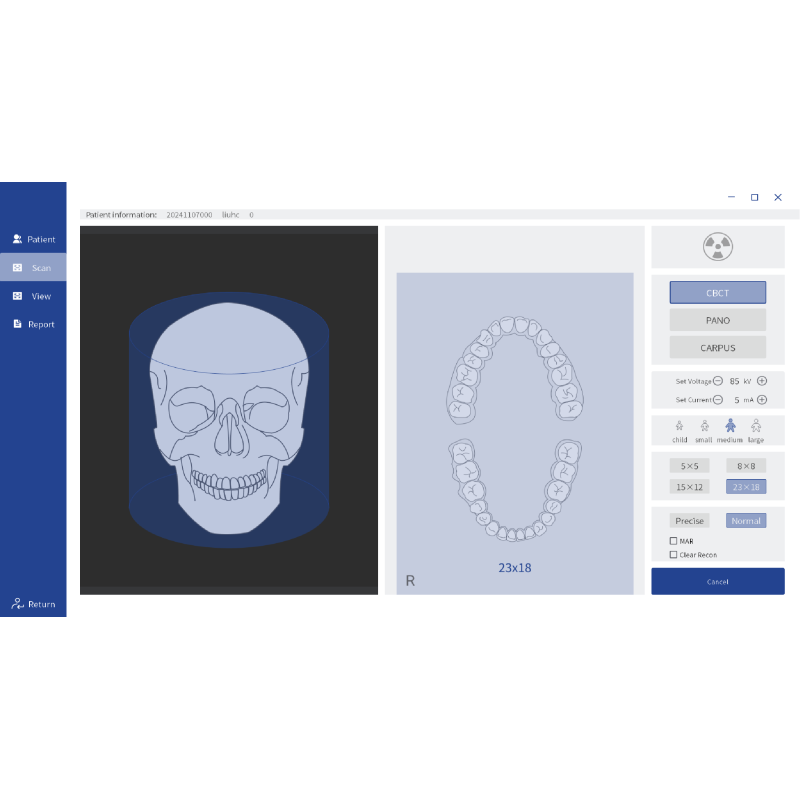
Task: Click patient ID 20241107000
Action: (189, 215)
